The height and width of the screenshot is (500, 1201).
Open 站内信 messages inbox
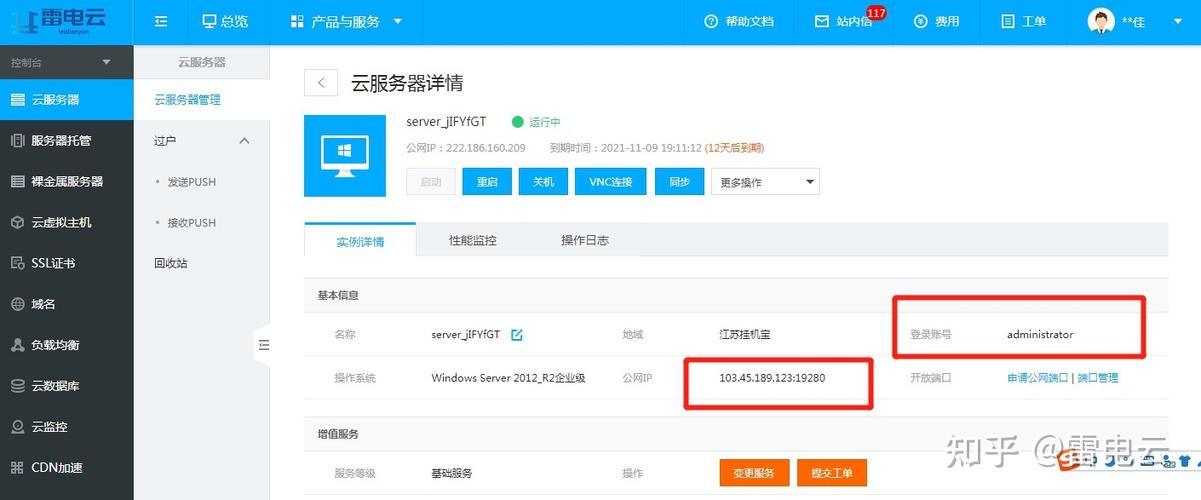843,21
